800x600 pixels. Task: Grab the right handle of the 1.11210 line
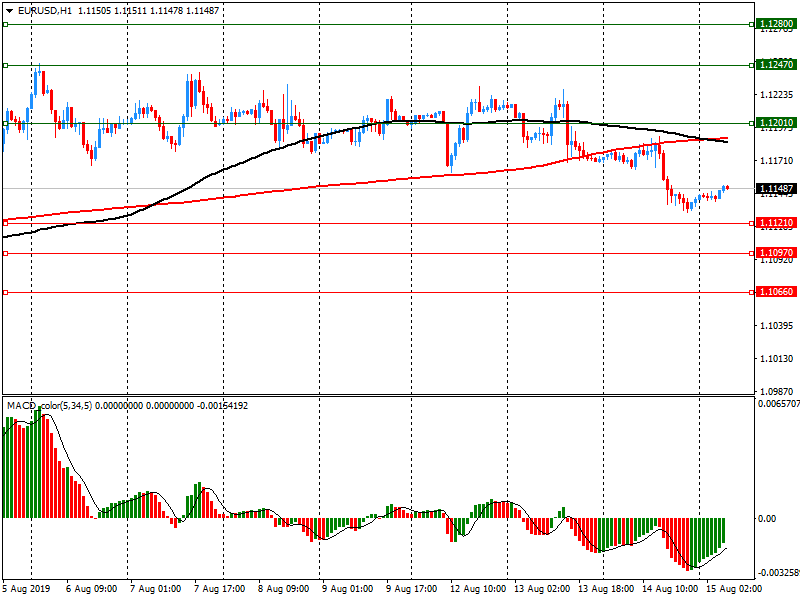click(752, 223)
